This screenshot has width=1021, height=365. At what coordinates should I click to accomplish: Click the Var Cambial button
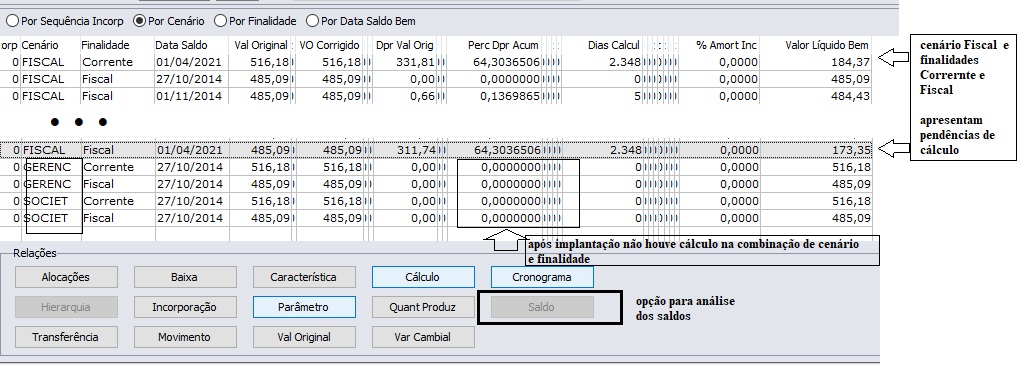point(423,337)
